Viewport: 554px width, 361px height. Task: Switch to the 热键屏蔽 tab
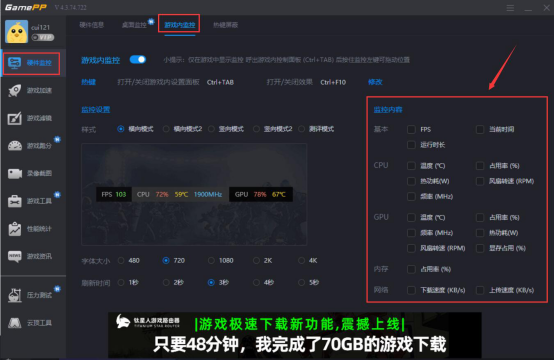[x=225, y=25]
